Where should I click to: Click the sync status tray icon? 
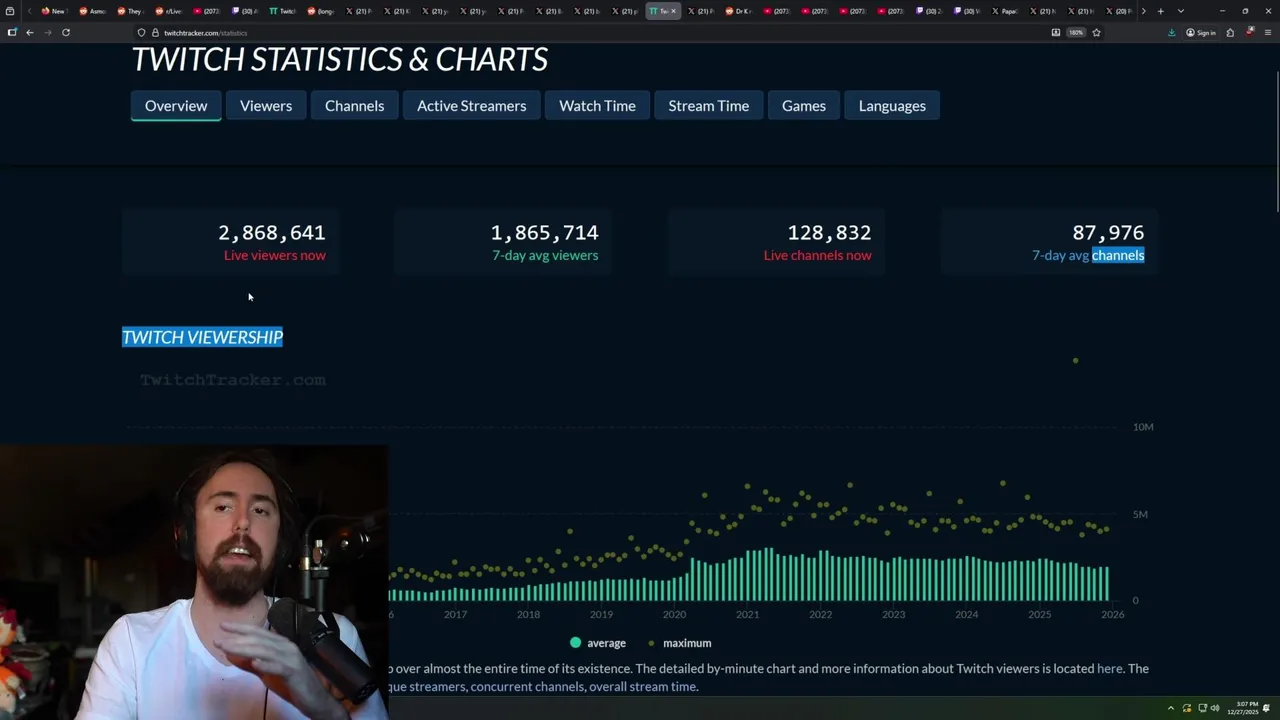[1187, 708]
